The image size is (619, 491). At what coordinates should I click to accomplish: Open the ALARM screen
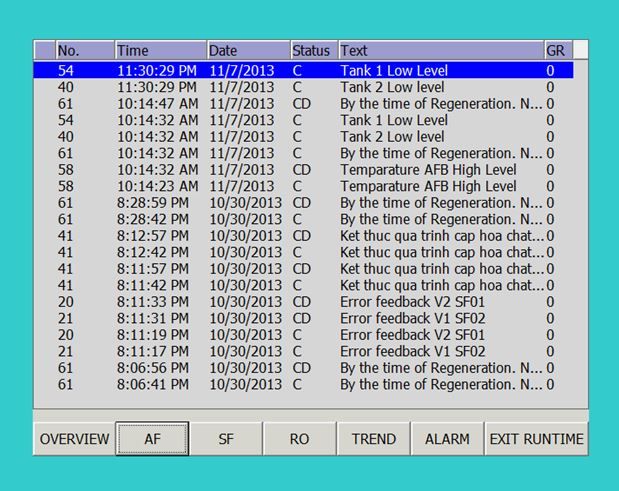coord(447,439)
